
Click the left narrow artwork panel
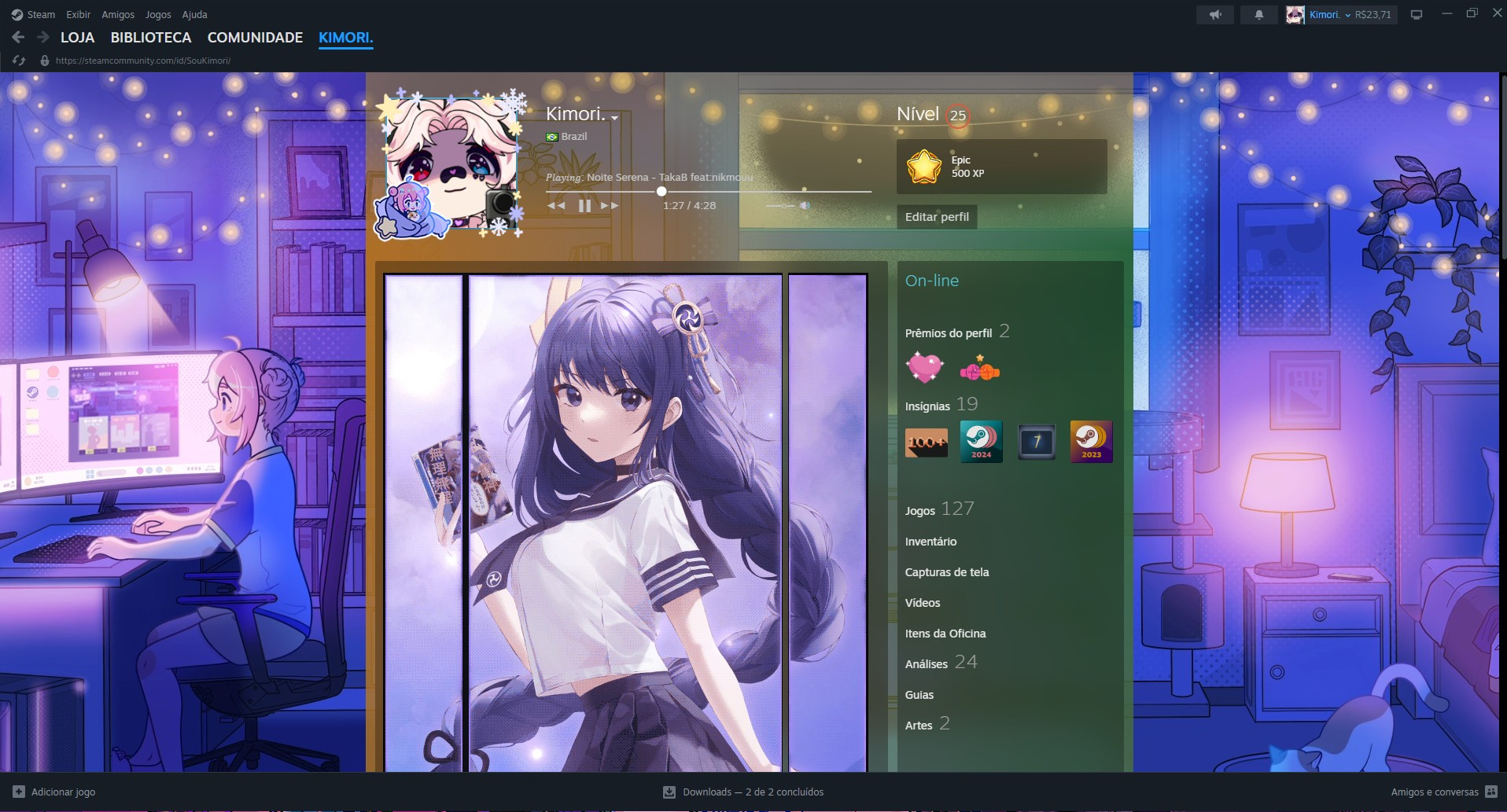coord(423,523)
